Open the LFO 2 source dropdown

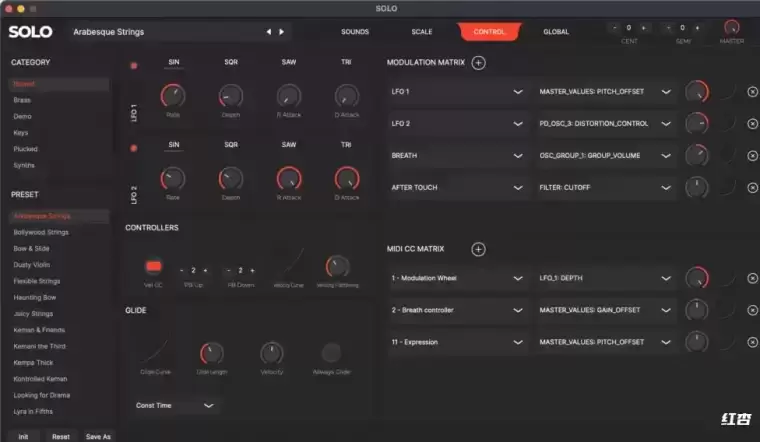[x=457, y=124]
